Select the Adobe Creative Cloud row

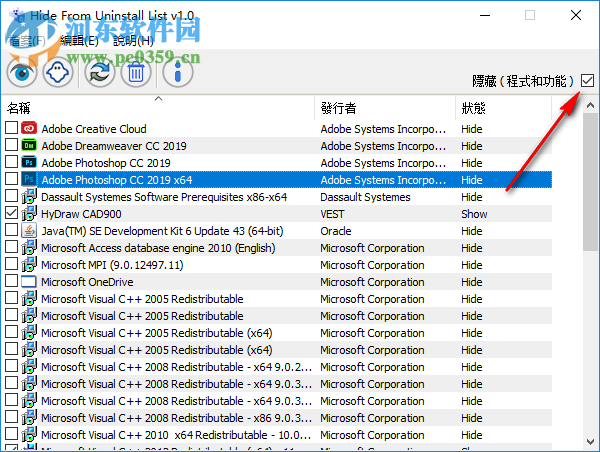click(x=277, y=129)
